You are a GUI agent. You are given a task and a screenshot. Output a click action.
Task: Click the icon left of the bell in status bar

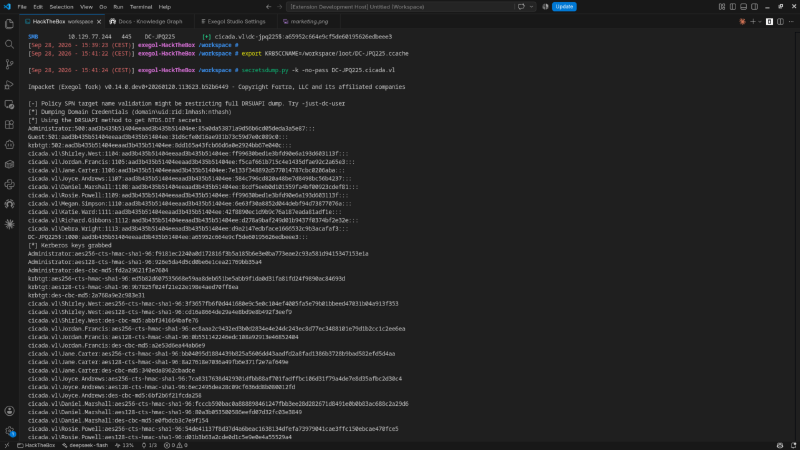[780, 445]
